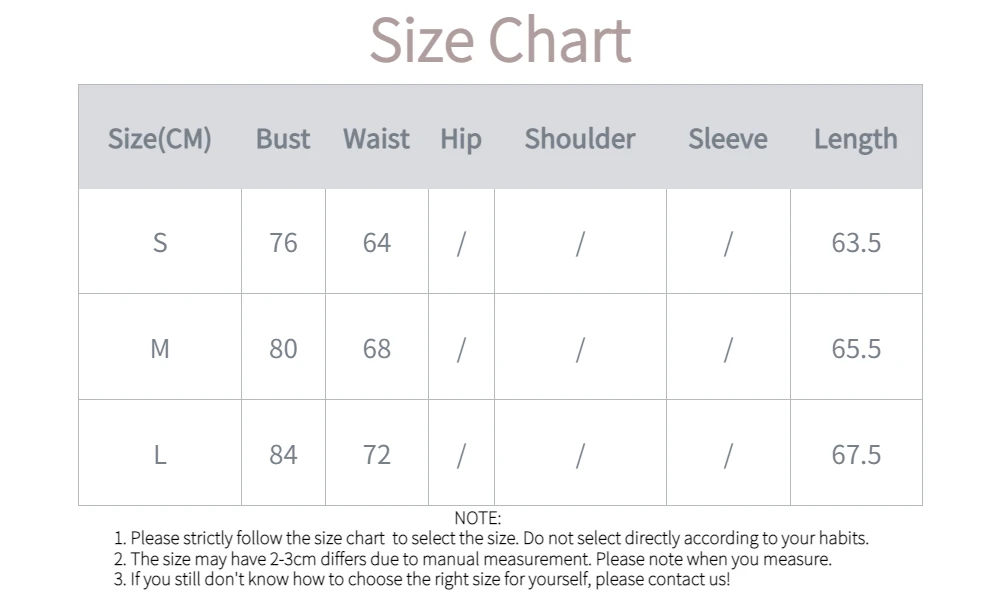Select the Size(CM) column header
Screen dimensions: 1000x600
coord(160,138)
